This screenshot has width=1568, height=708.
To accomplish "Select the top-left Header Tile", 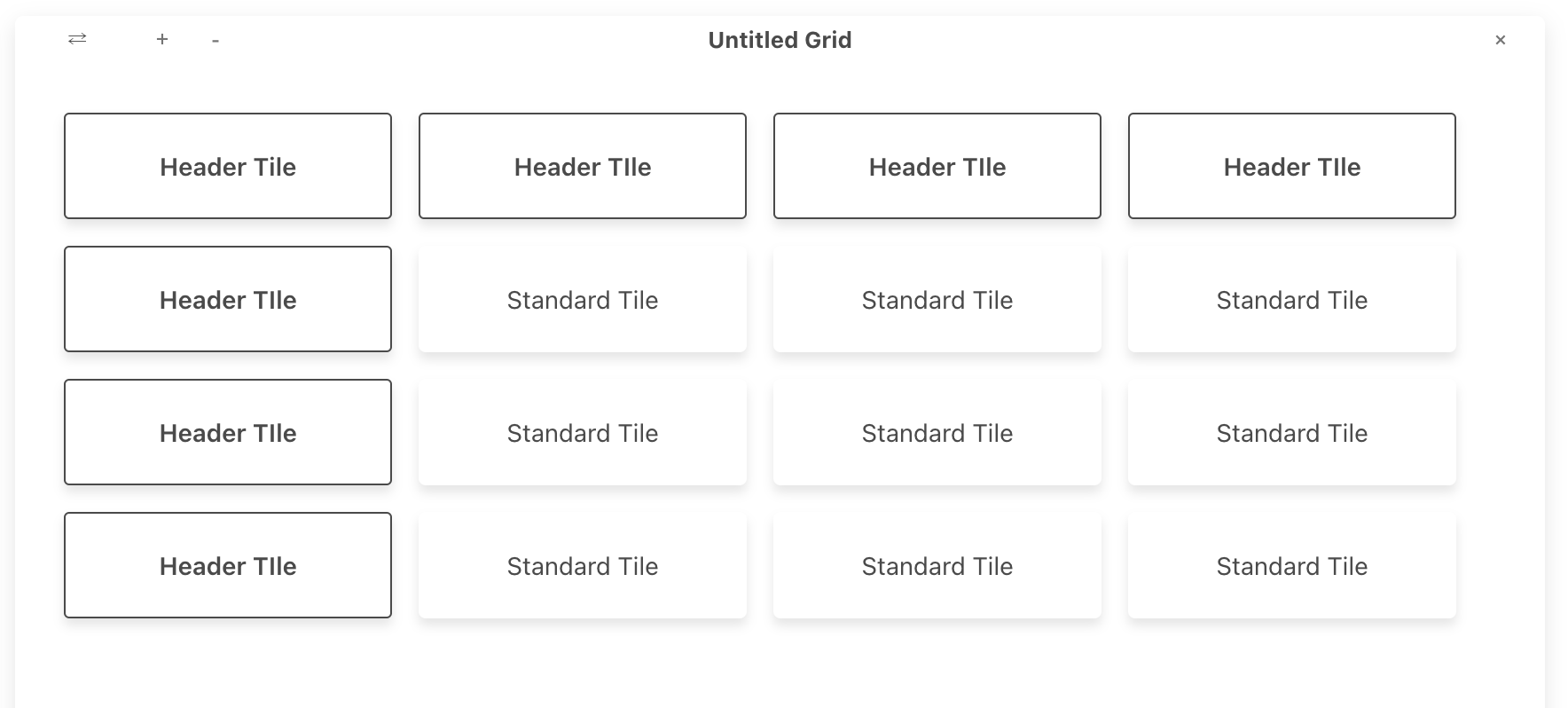I will pyautogui.click(x=228, y=166).
